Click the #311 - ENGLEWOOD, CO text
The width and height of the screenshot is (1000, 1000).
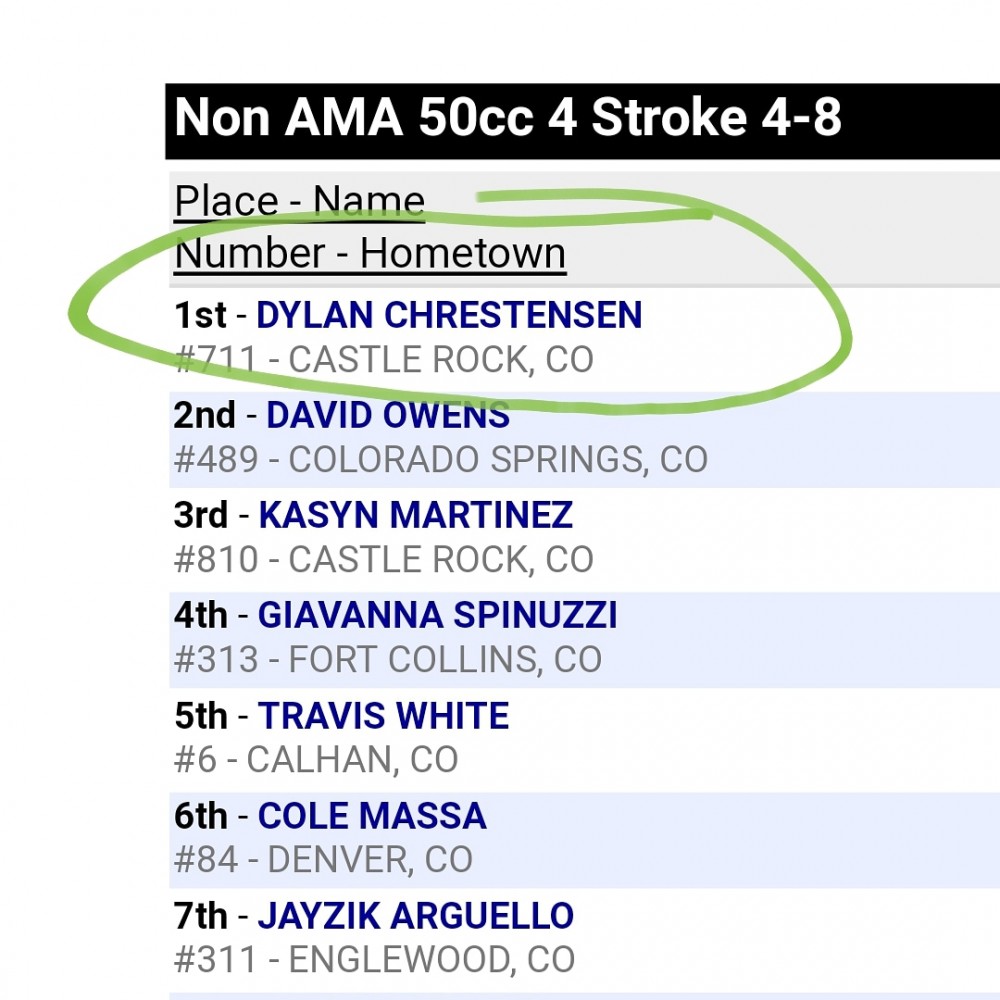(x=374, y=960)
